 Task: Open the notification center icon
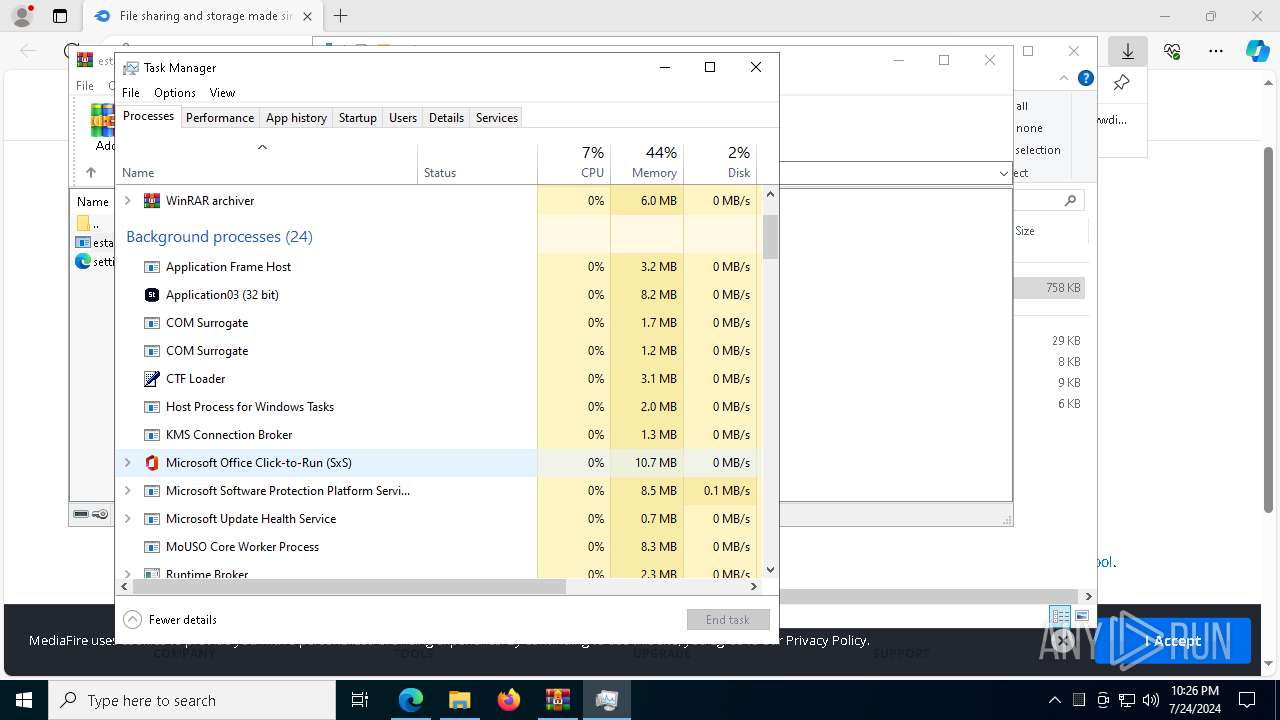click(1247, 700)
